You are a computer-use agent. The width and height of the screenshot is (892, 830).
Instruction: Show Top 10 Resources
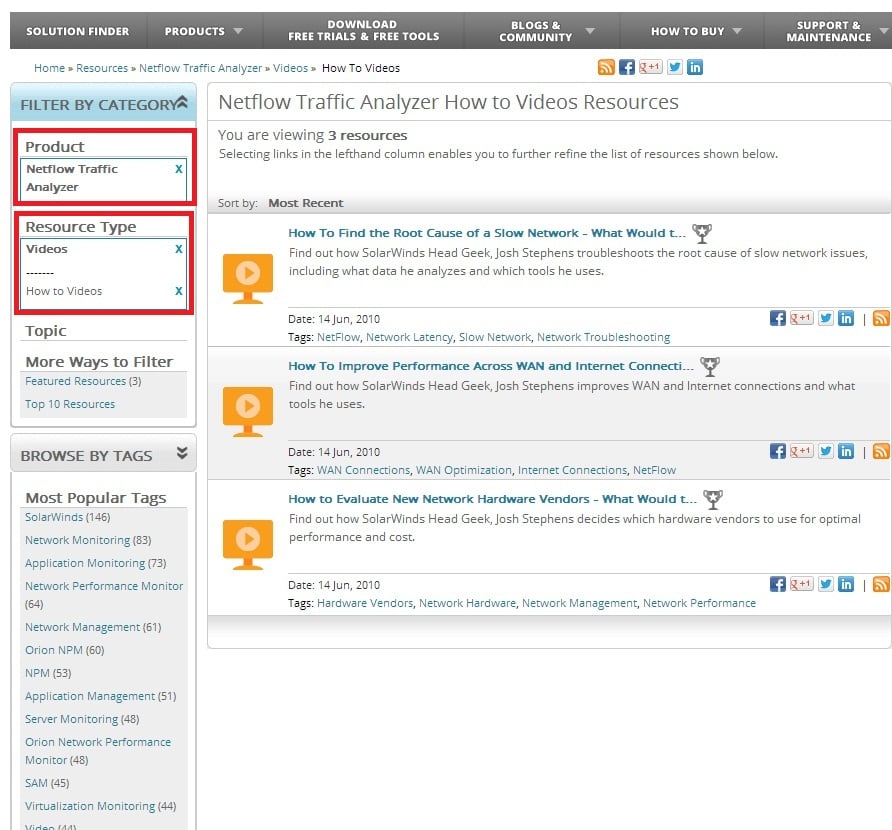pyautogui.click(x=70, y=404)
